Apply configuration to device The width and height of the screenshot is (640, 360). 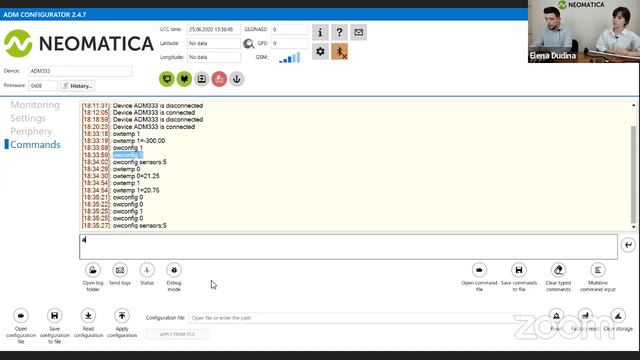pos(122,316)
